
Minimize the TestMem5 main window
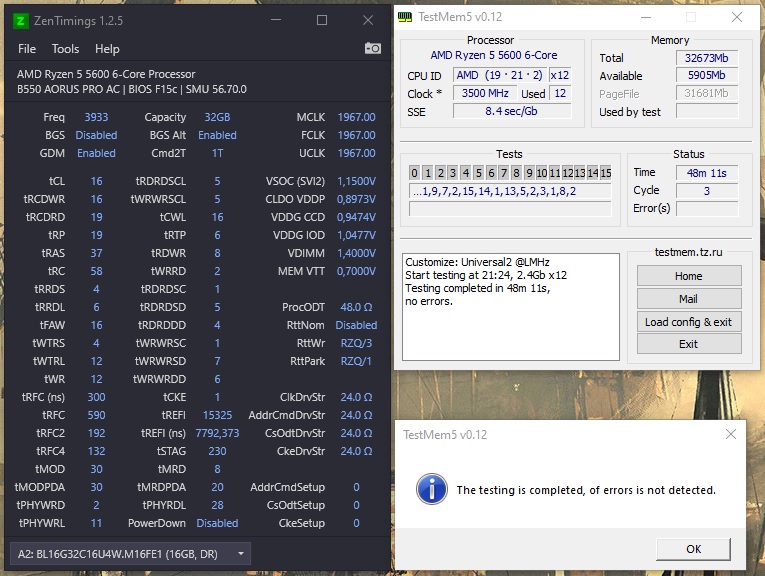tap(646, 18)
